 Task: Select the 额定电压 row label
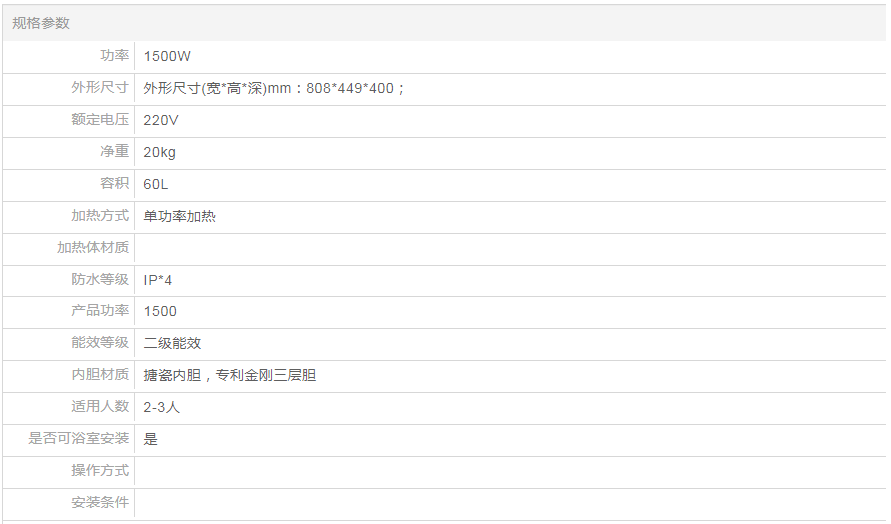pos(100,120)
